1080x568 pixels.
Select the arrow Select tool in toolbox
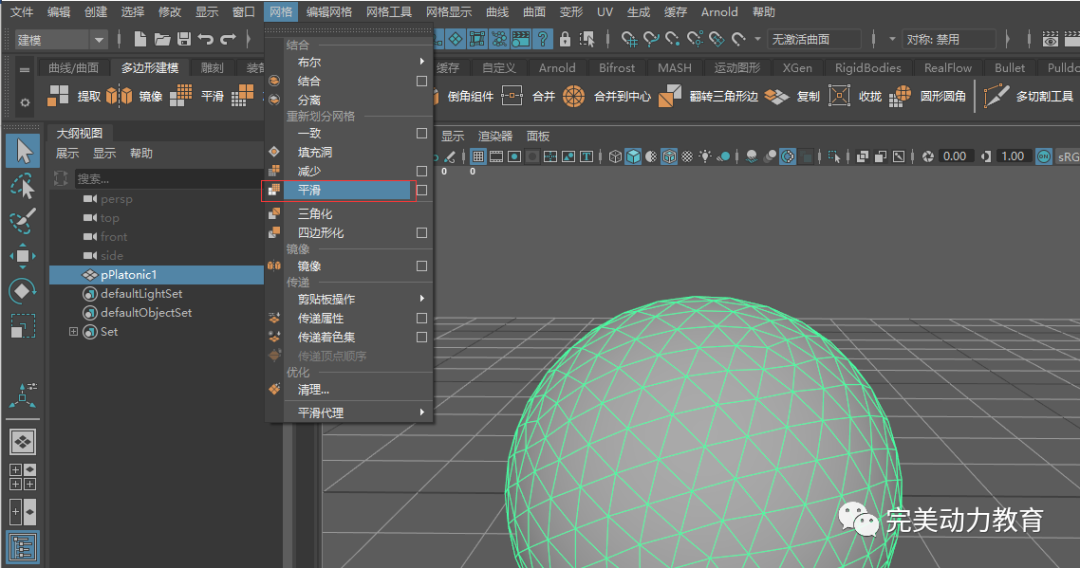click(x=24, y=151)
